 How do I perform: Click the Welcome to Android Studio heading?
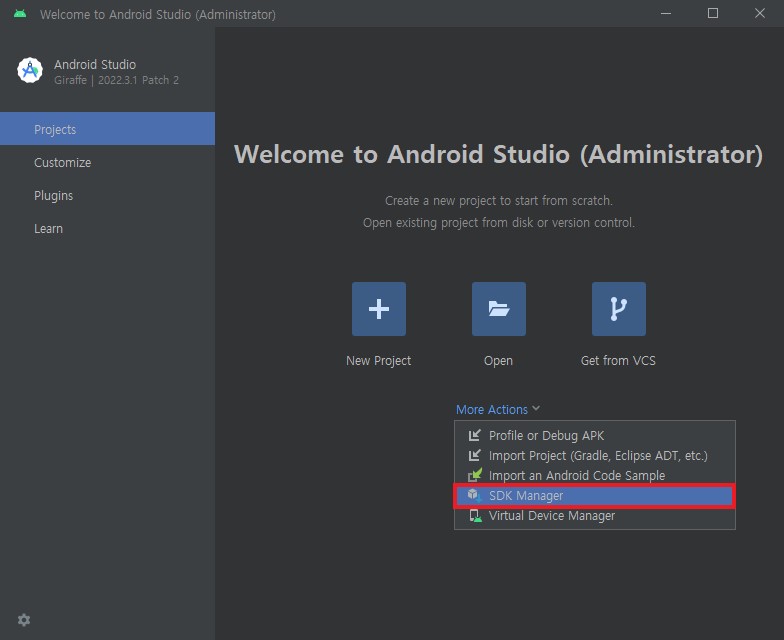click(x=498, y=154)
